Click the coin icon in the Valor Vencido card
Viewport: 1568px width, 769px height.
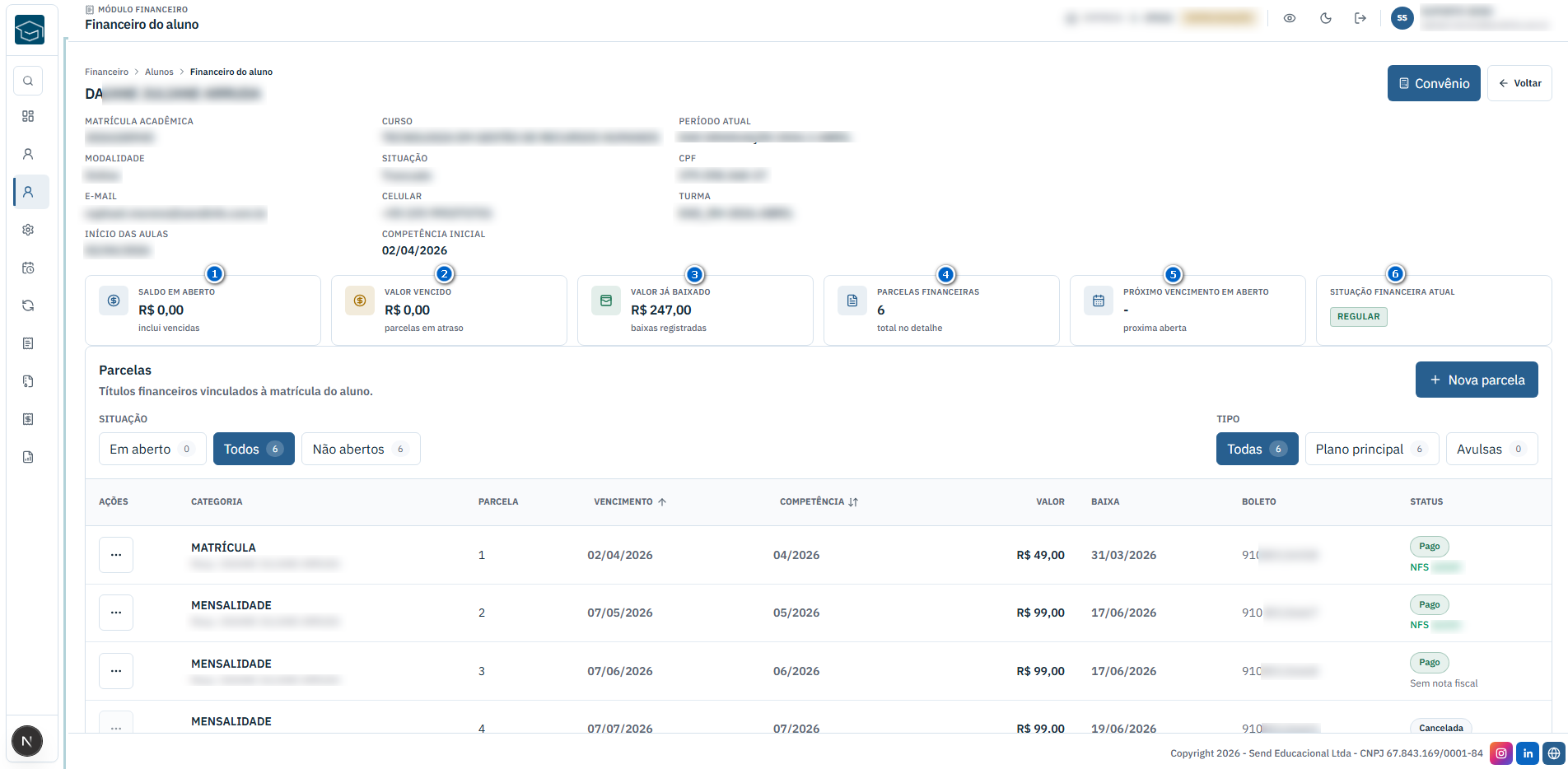tap(360, 301)
